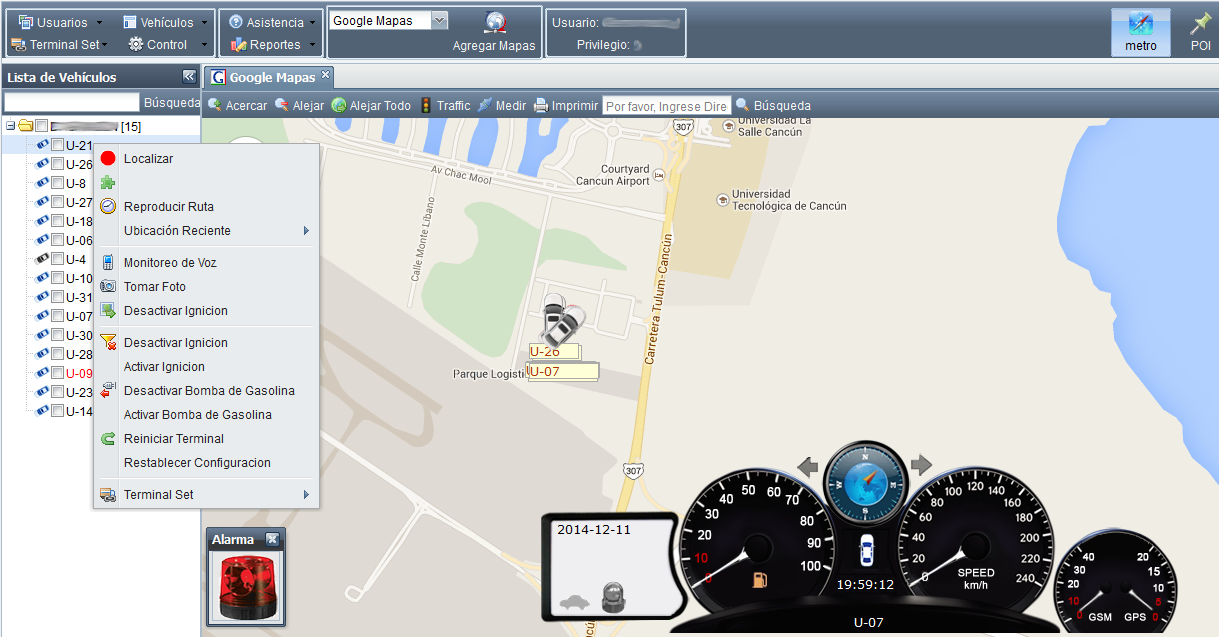The height and width of the screenshot is (637, 1219).
Task: Collapse the Lista de Vehículos panel
Action: pyautogui.click(x=189, y=77)
